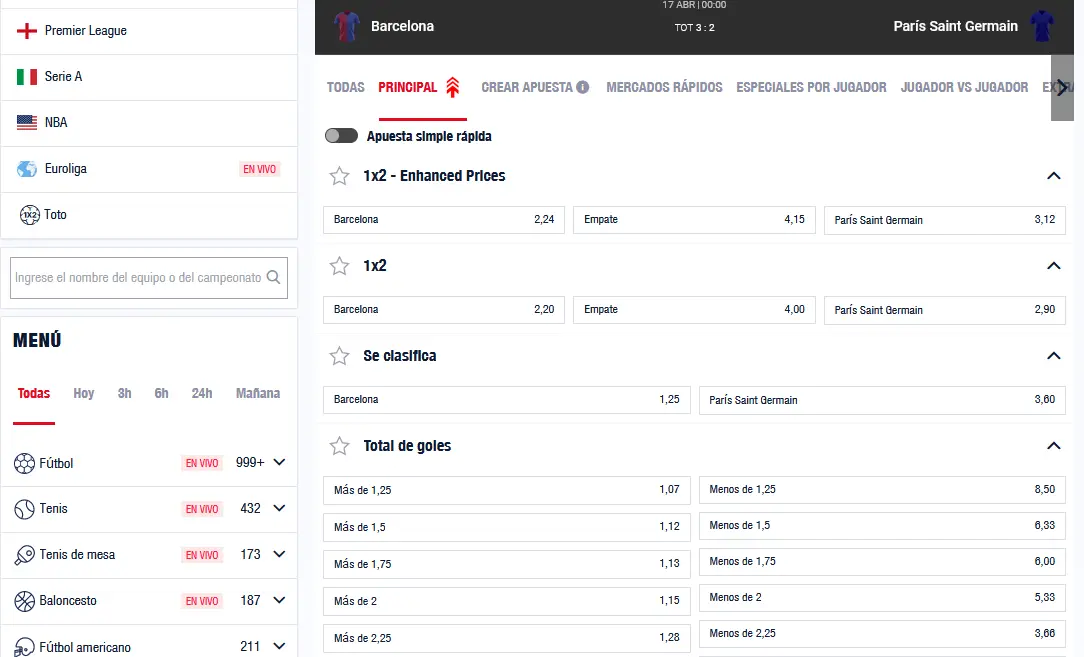This screenshot has width=1084, height=657.
Task: Click the globe icon next to Euroliga
Action: [27, 169]
